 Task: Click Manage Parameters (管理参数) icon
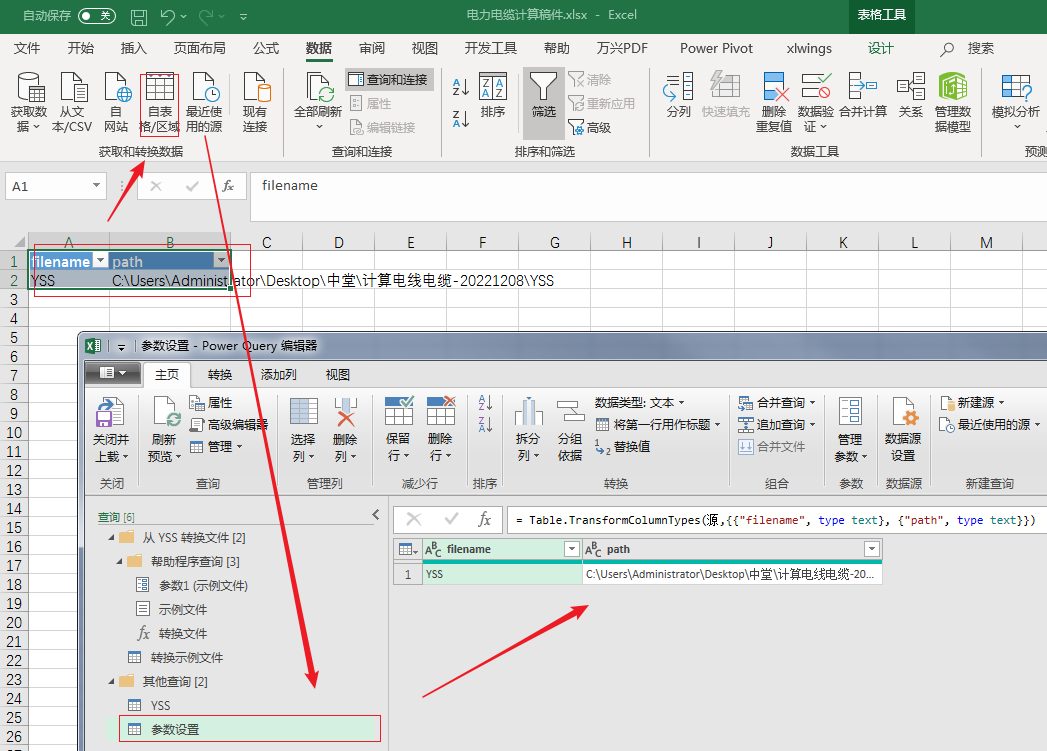[x=850, y=430]
